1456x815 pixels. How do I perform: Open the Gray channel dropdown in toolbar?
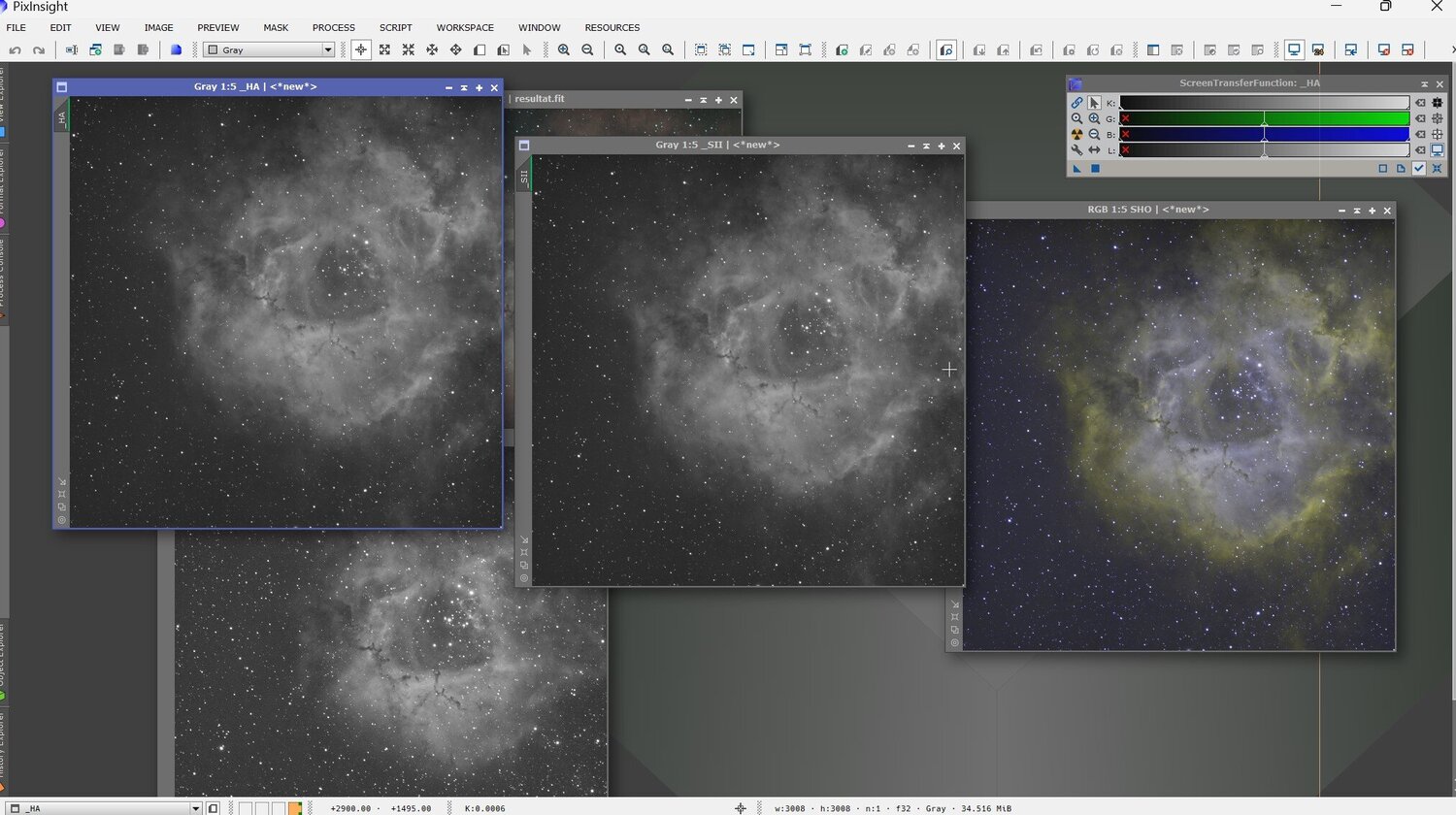pos(328,50)
